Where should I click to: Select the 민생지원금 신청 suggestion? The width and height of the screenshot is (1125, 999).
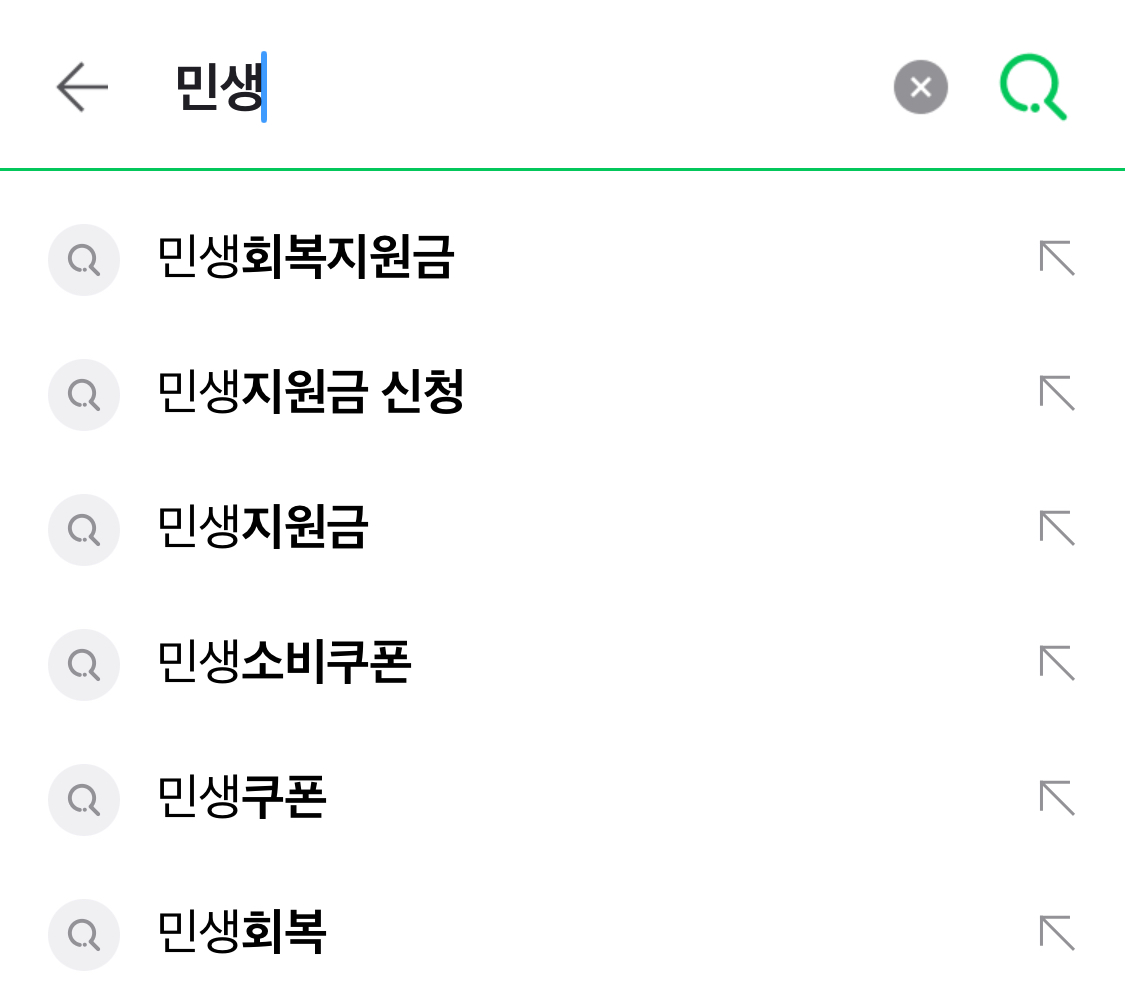coord(311,394)
